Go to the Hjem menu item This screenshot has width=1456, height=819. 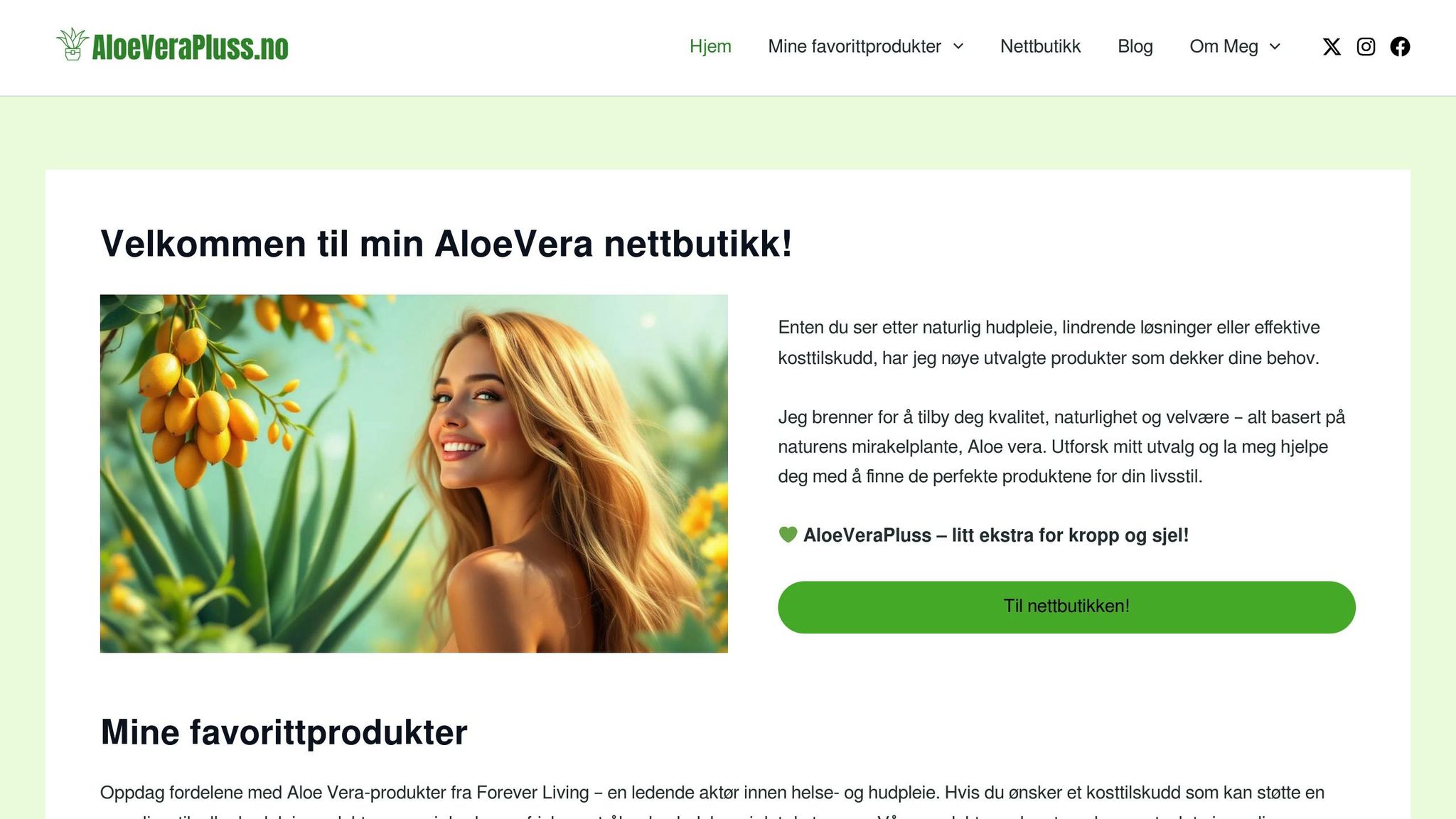[x=710, y=47]
